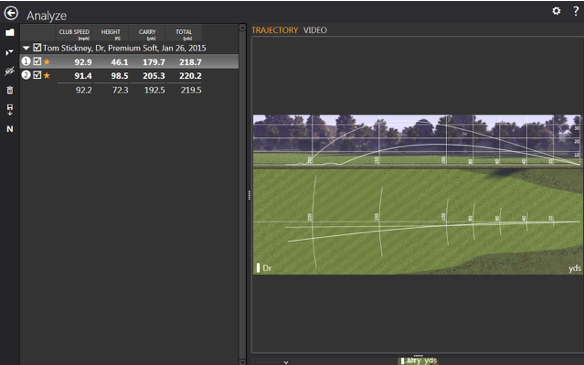The width and height of the screenshot is (584, 365).
Task: Click the 179.7 carry value
Action: [x=153, y=62]
